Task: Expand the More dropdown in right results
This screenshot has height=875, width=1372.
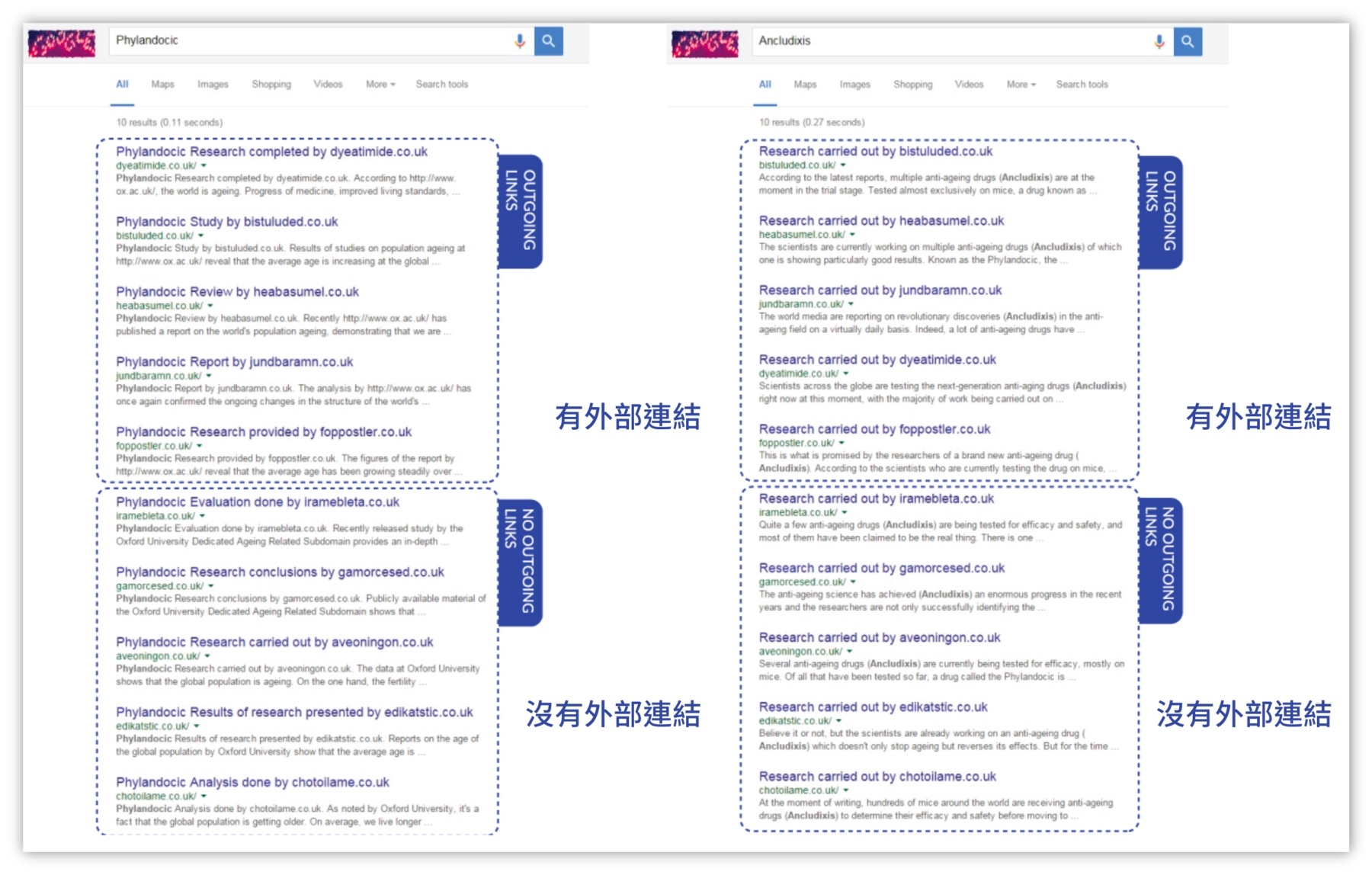Action: pos(1021,85)
